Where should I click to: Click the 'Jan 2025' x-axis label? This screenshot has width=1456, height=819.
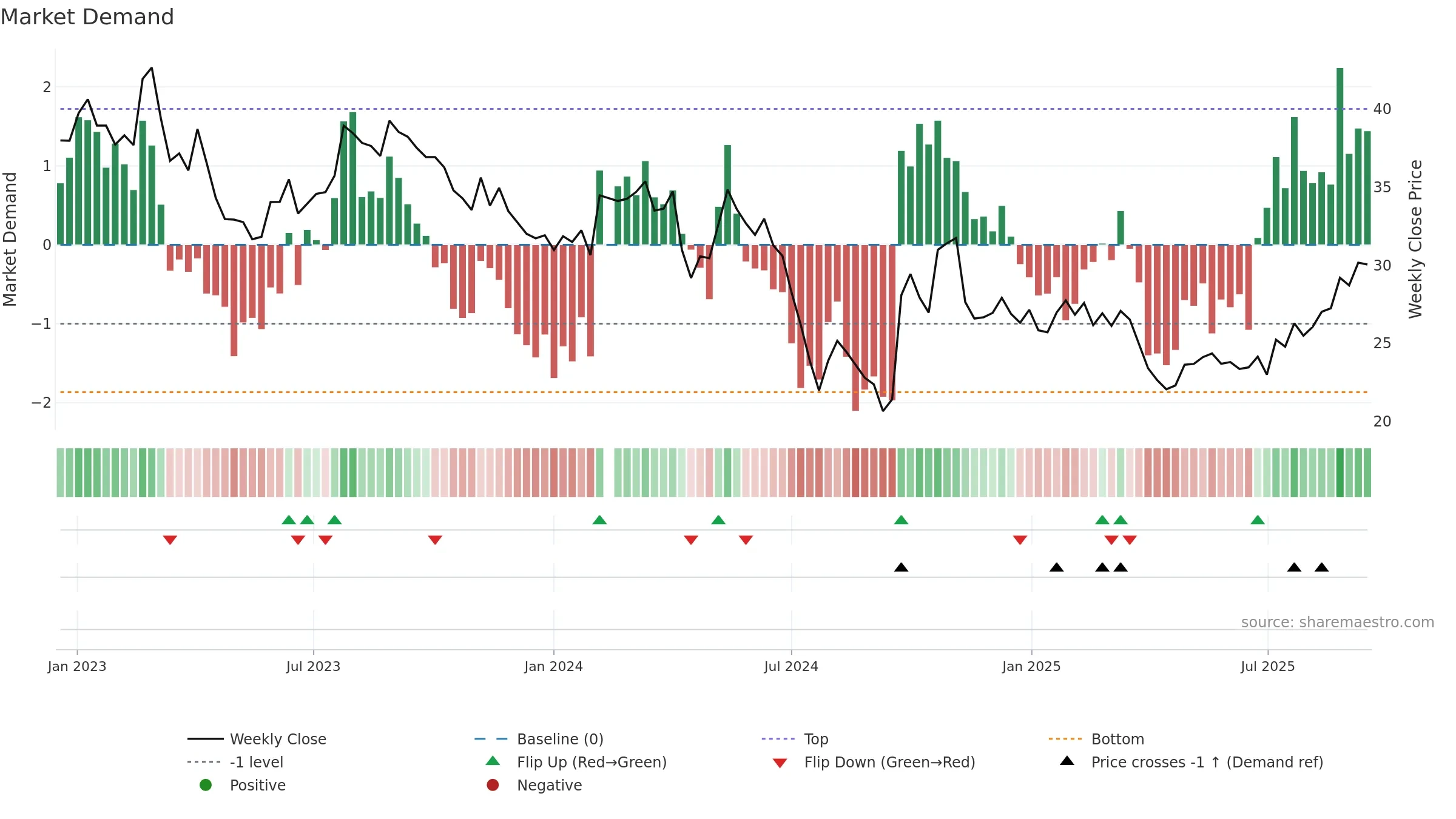point(1031,666)
